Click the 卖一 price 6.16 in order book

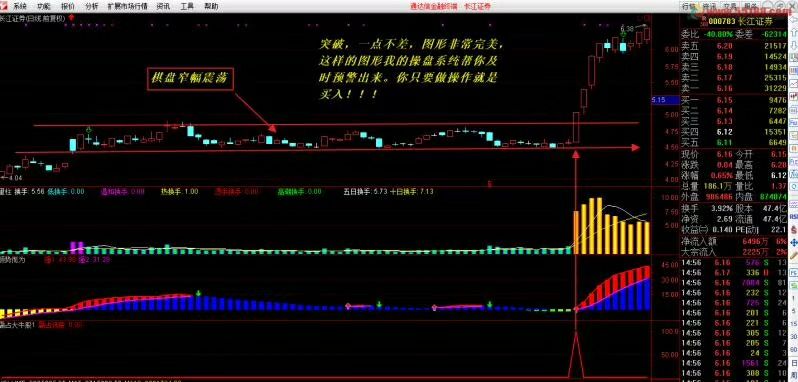tap(724, 88)
